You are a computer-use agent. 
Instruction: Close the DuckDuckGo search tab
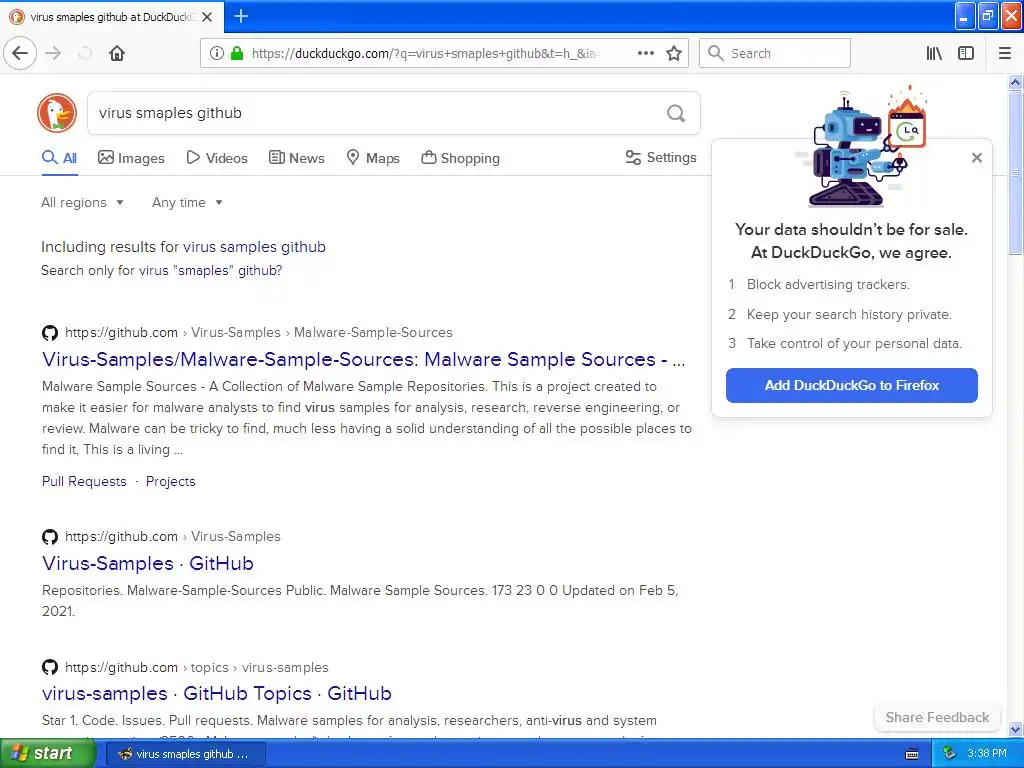click(207, 17)
